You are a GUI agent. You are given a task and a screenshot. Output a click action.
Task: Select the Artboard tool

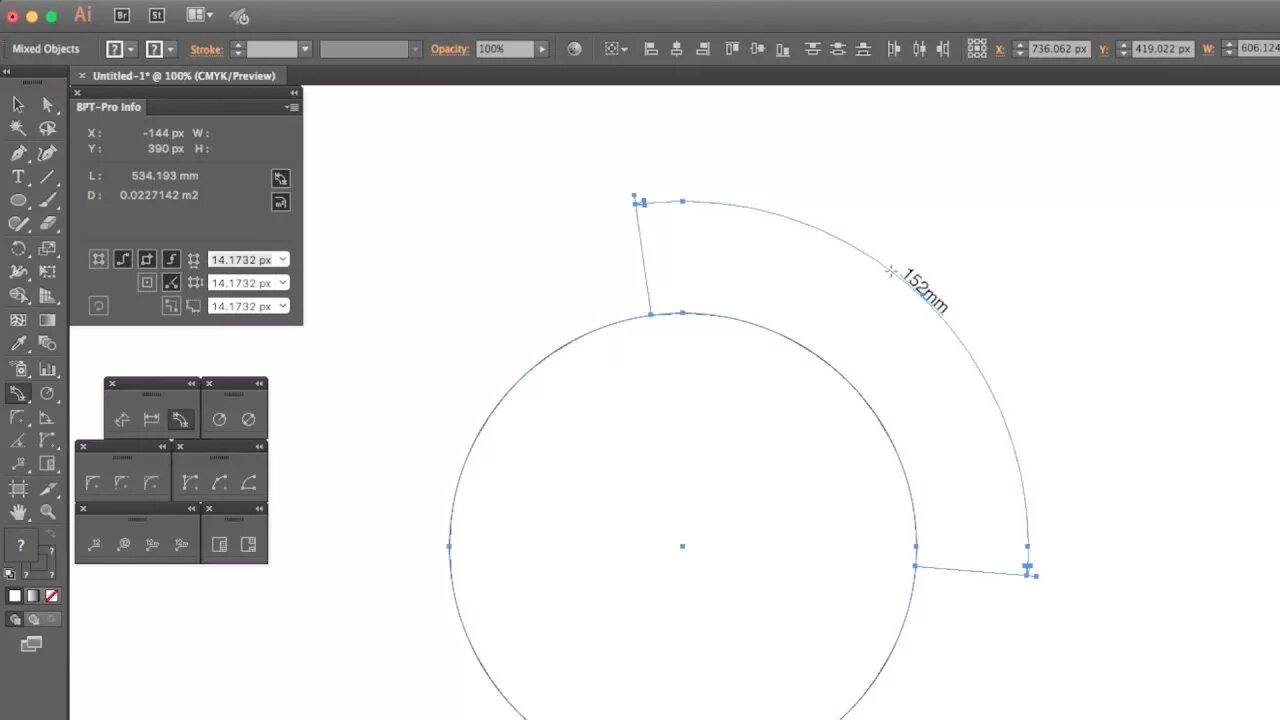click(x=18, y=488)
